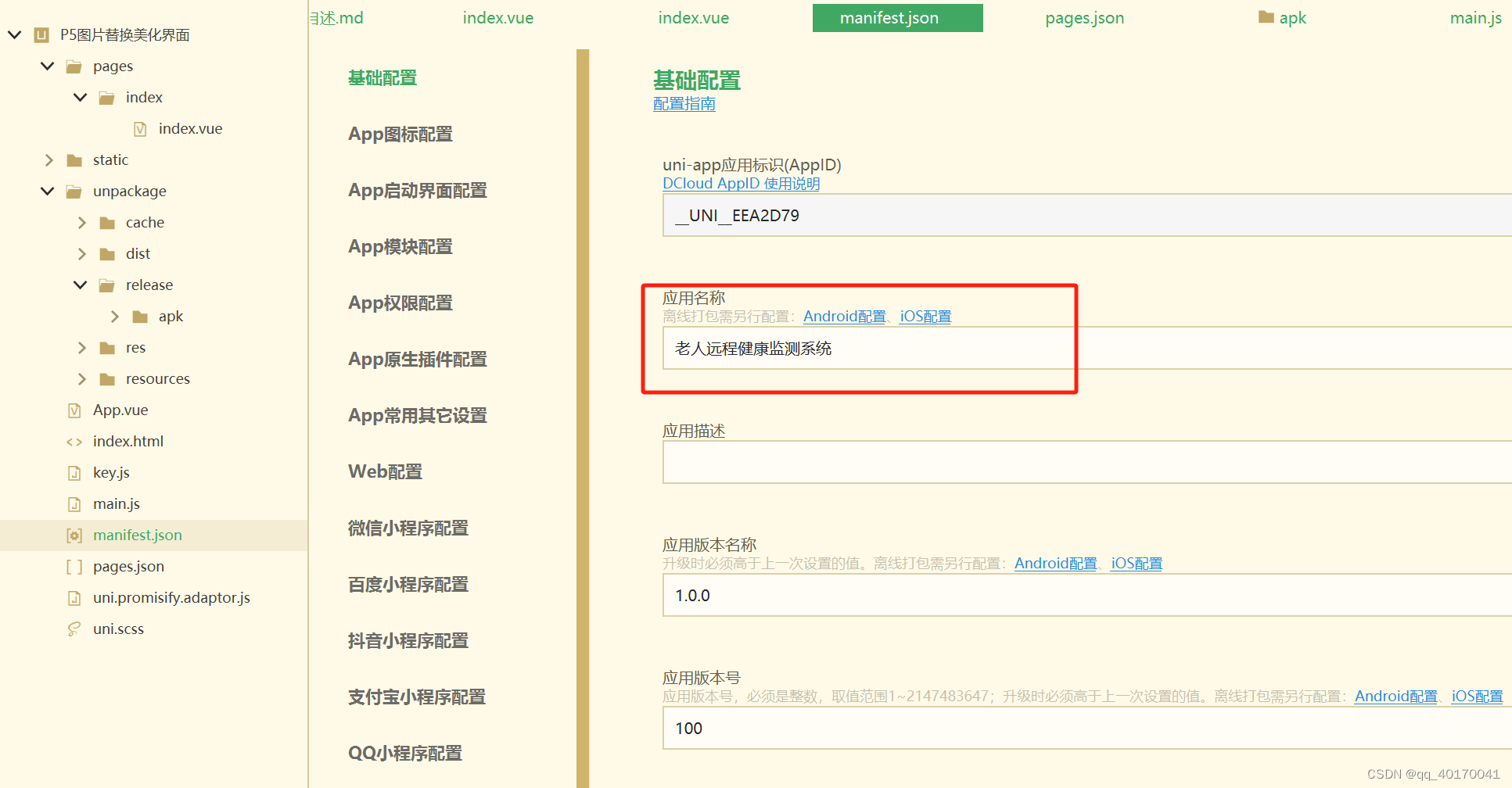Image resolution: width=1512 pixels, height=788 pixels.
Task: Click the App.vue file icon
Action: 74,410
